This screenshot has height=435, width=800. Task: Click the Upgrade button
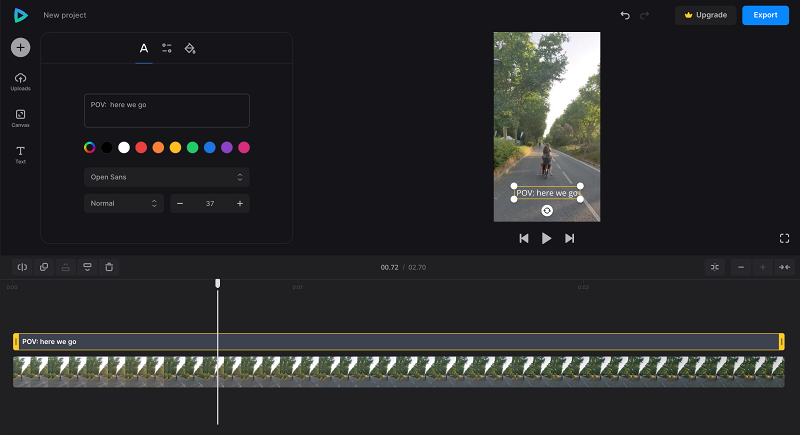(706, 15)
